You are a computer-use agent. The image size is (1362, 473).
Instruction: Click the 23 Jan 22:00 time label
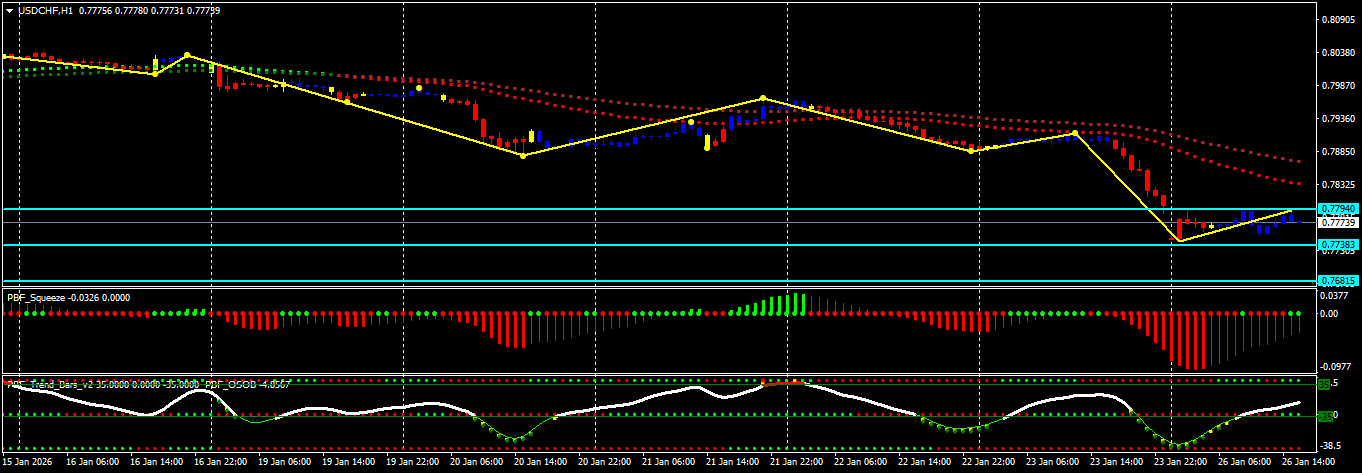(x=1180, y=463)
